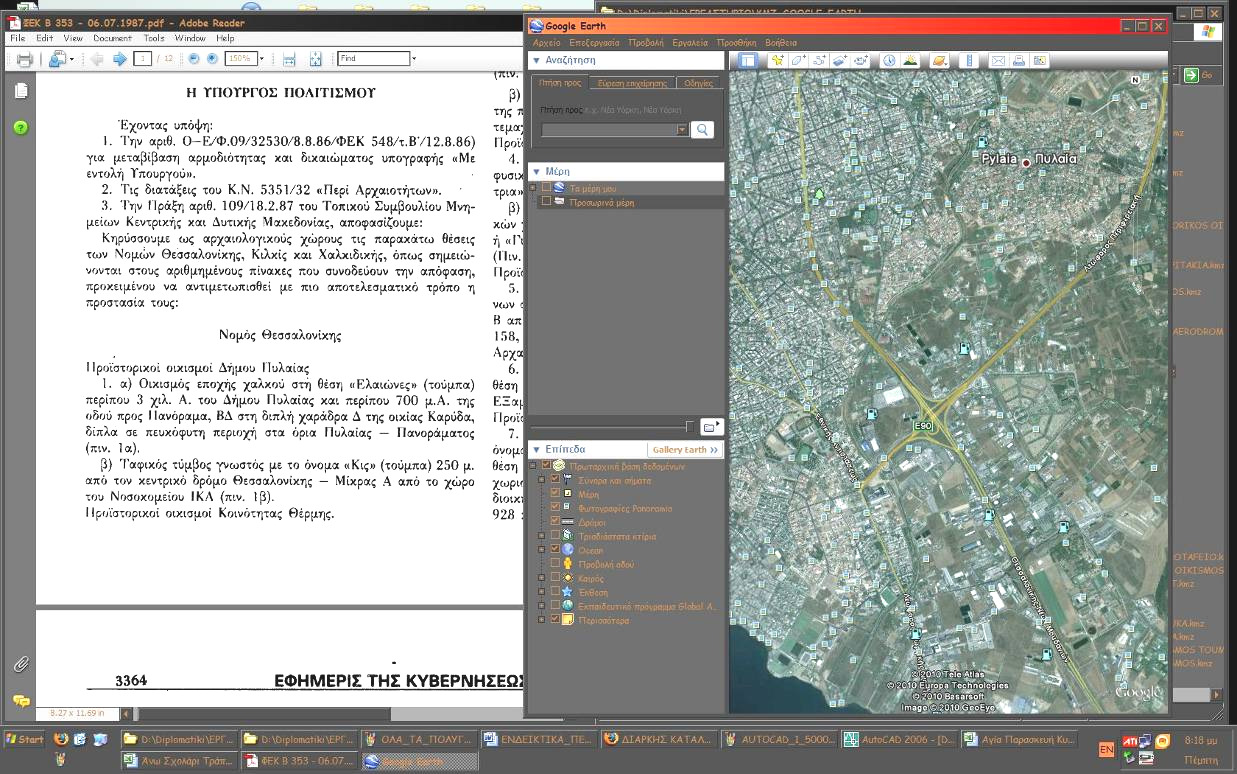Collapse the Αναζήτηση panel
The height and width of the screenshot is (774, 1237).
537,60
